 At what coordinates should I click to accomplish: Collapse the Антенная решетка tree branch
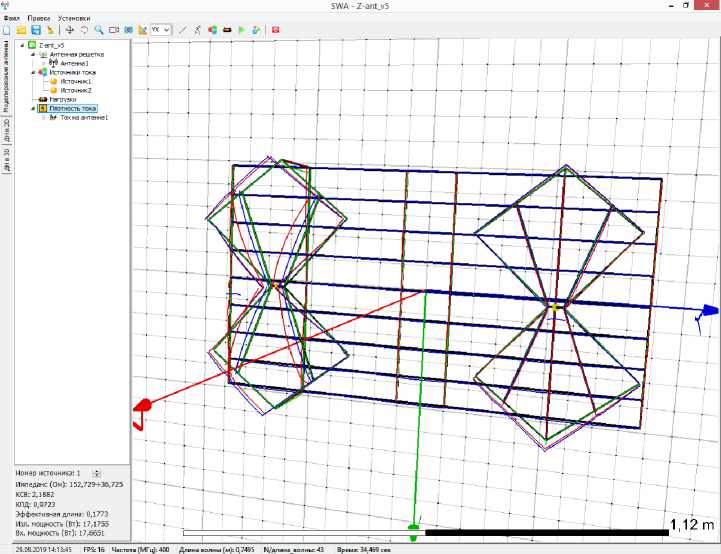32,55
